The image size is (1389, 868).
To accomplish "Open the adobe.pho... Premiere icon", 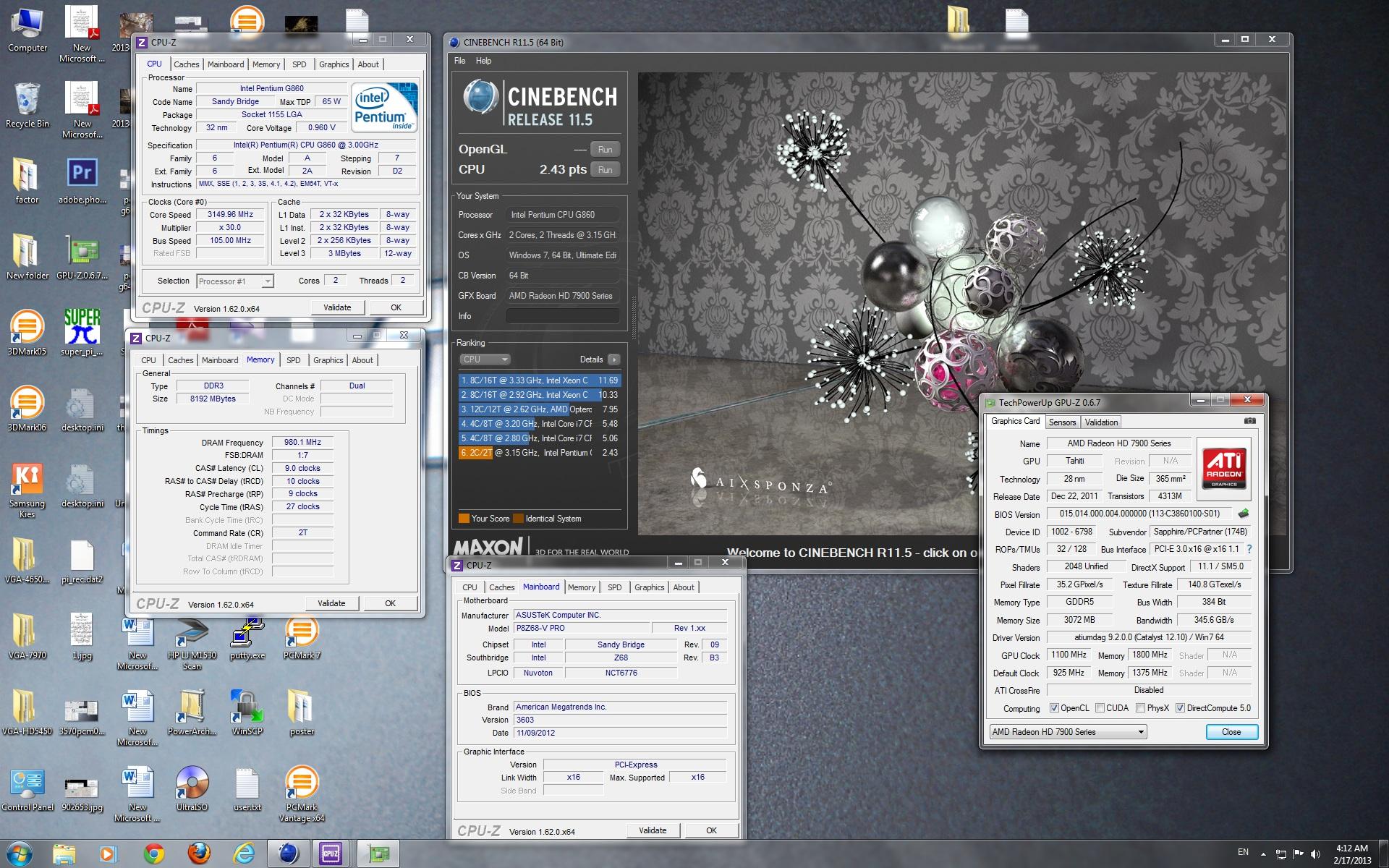I will coord(82,181).
